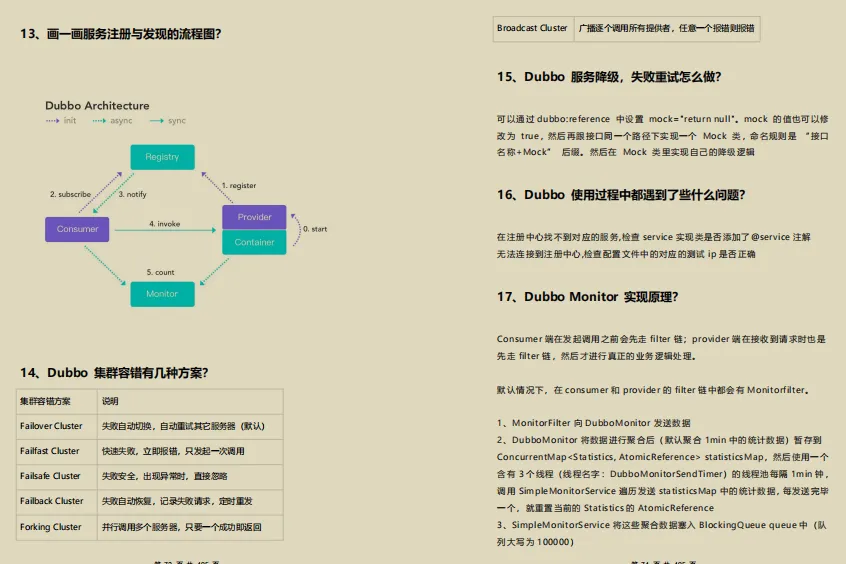Click the 'Failback Cluster' table cell
Image resolution: width=846 pixels, height=564 pixels.
57,501
